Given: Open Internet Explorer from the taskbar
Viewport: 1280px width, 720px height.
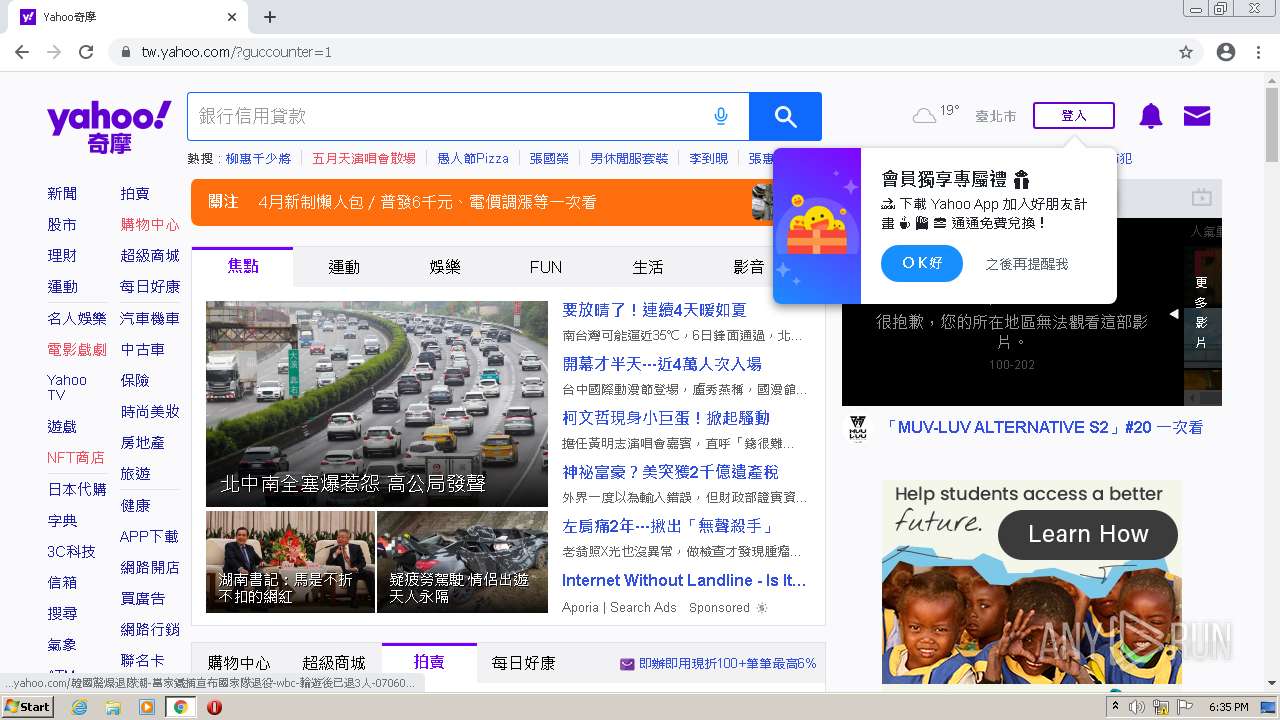Looking at the screenshot, I should [79, 707].
